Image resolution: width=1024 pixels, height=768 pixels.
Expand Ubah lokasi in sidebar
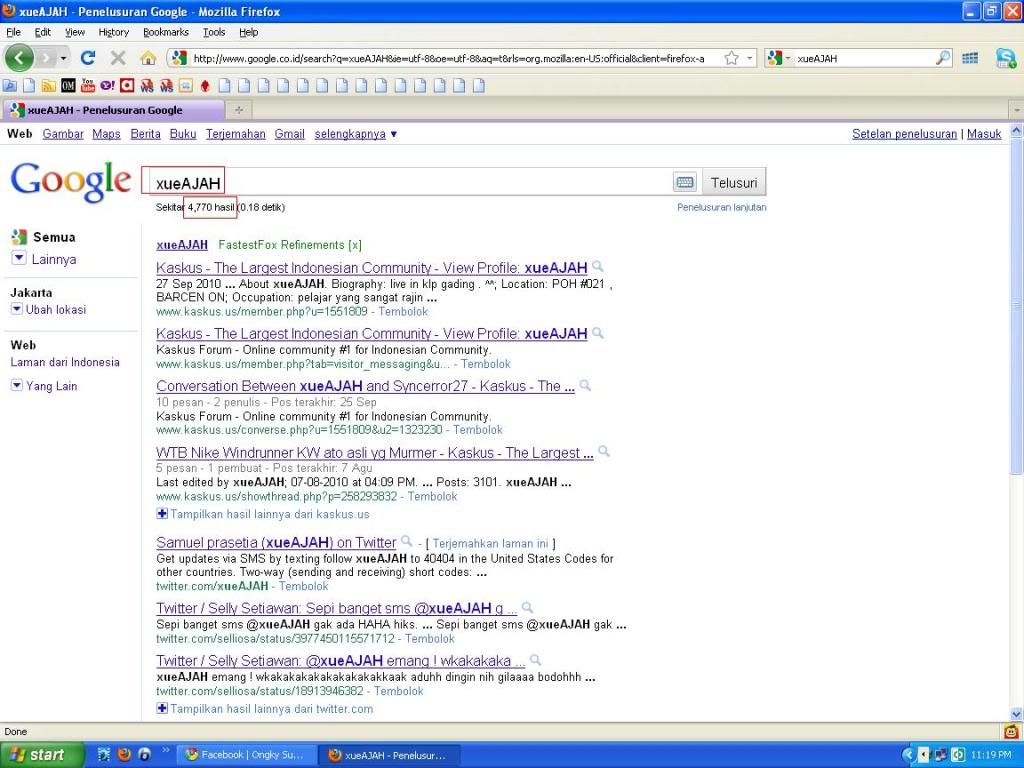click(49, 310)
